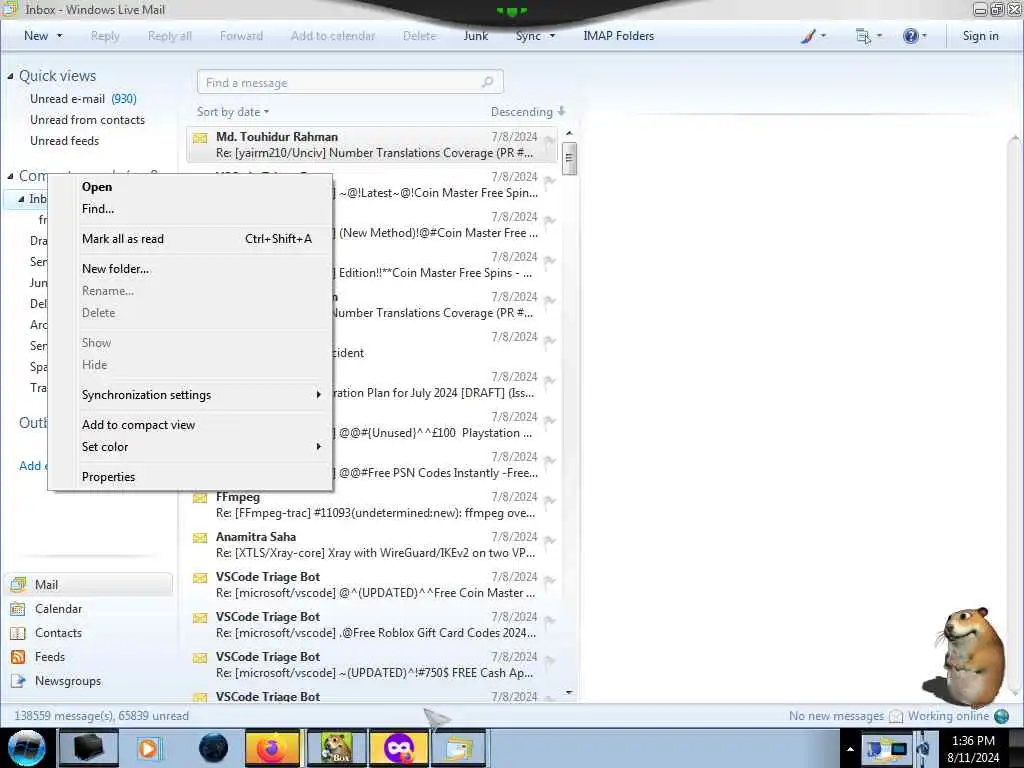The height and width of the screenshot is (768, 1024).
Task: Choose New folder... in context menu
Action: pyautogui.click(x=116, y=268)
